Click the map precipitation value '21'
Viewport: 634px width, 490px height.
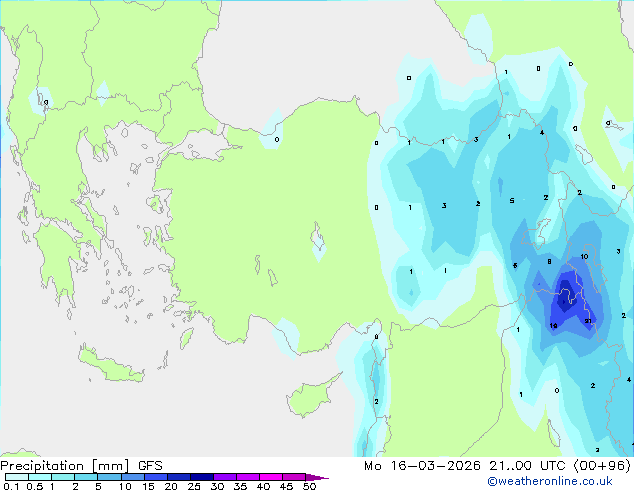tap(588, 321)
